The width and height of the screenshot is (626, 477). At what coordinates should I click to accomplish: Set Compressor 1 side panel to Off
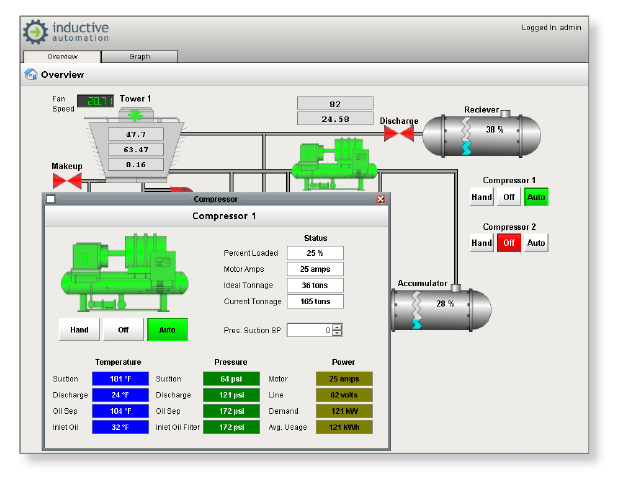point(509,197)
